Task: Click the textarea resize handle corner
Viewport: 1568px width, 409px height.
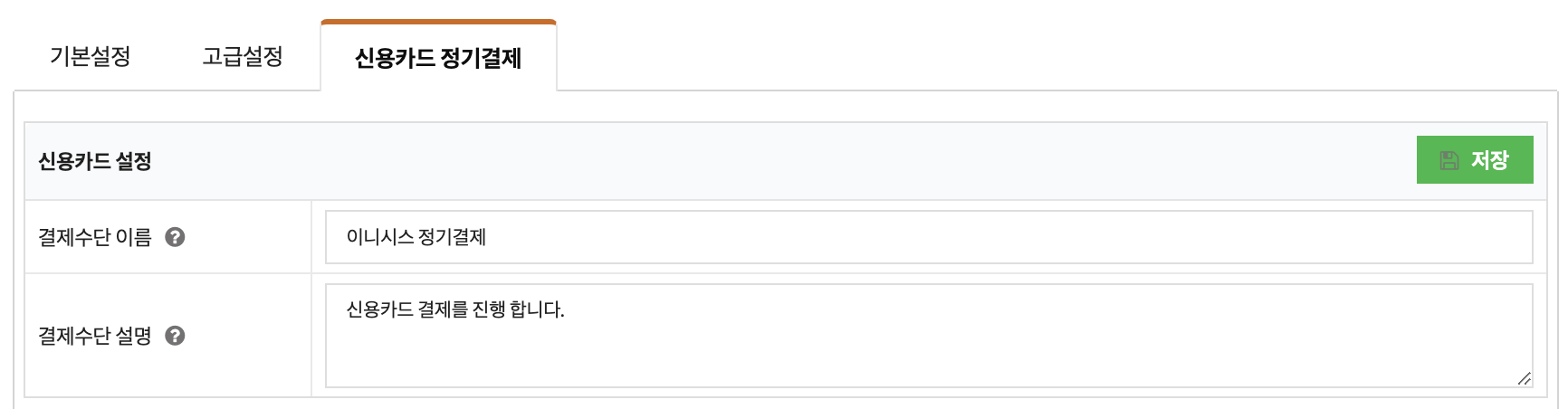Action: [1525, 379]
